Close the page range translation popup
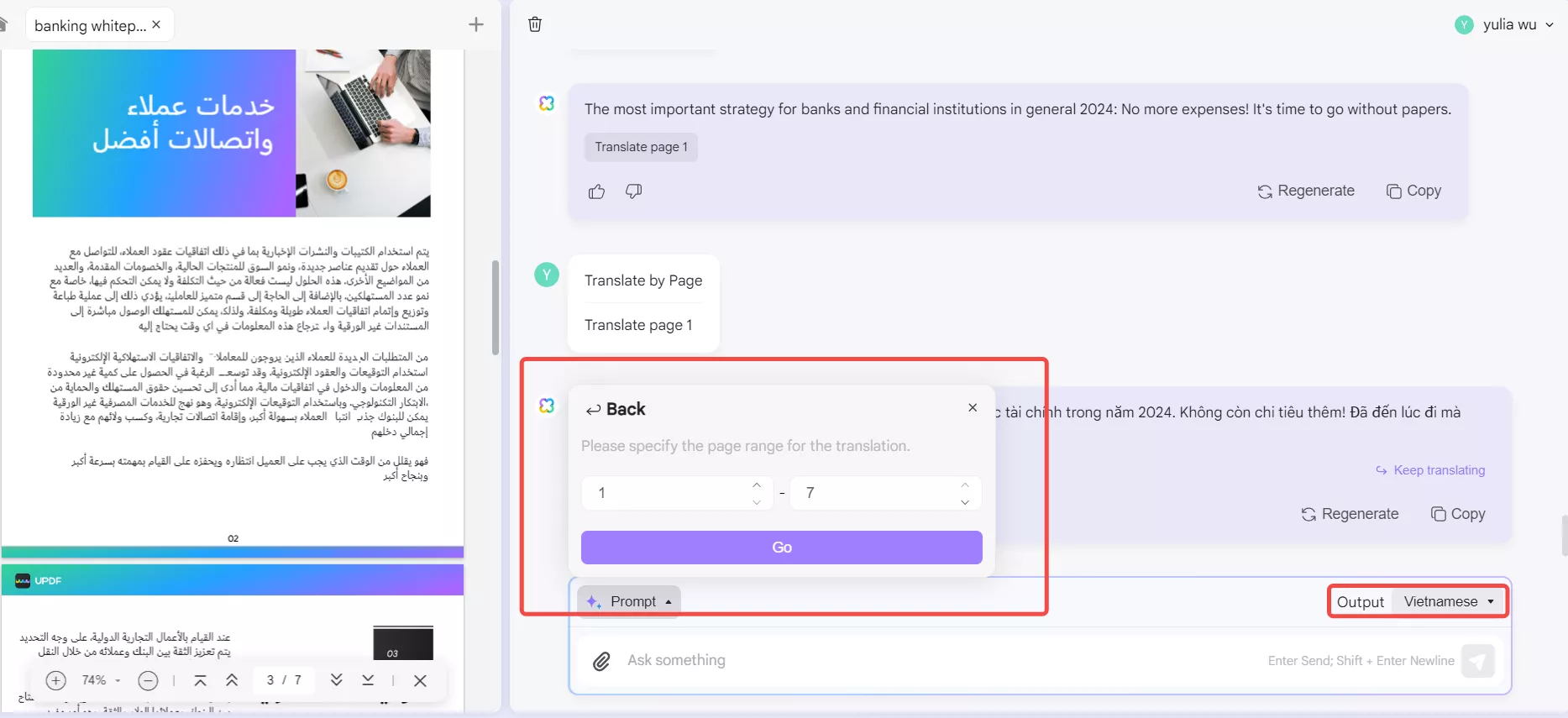This screenshot has height=718, width=1568. click(973, 407)
